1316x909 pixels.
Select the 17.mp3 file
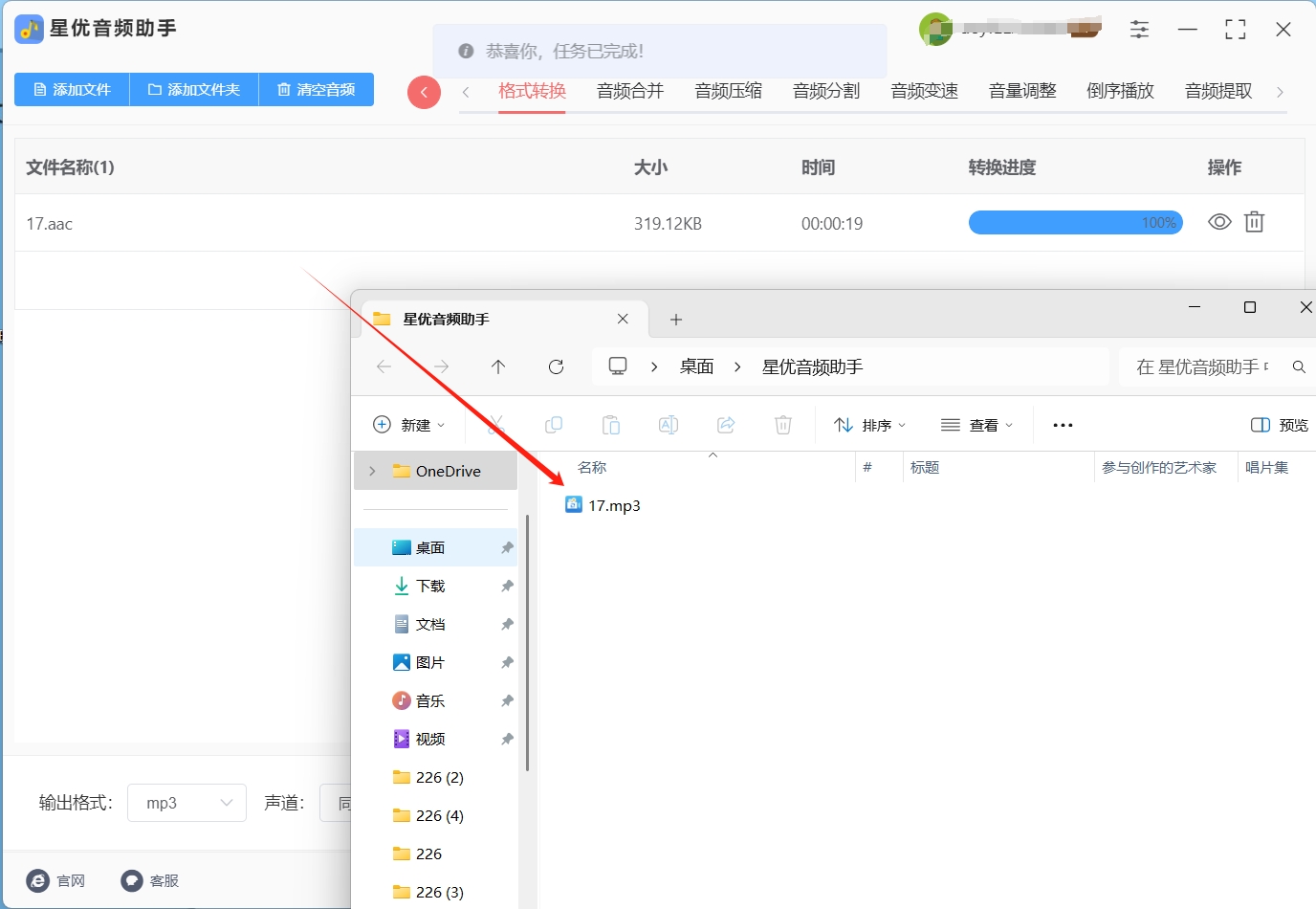pos(603,505)
